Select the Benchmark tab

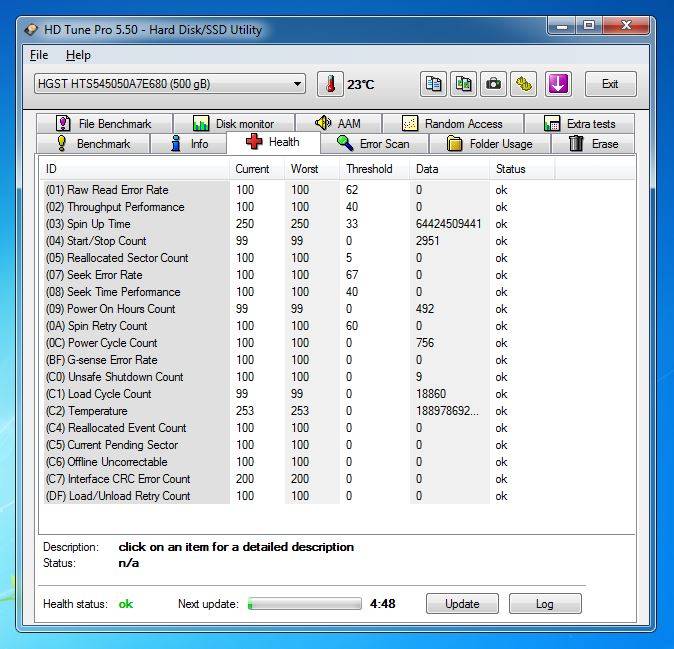93,144
